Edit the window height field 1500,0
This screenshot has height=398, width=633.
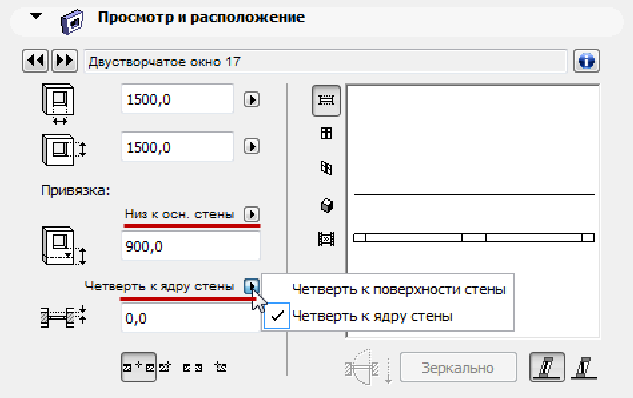(x=177, y=147)
